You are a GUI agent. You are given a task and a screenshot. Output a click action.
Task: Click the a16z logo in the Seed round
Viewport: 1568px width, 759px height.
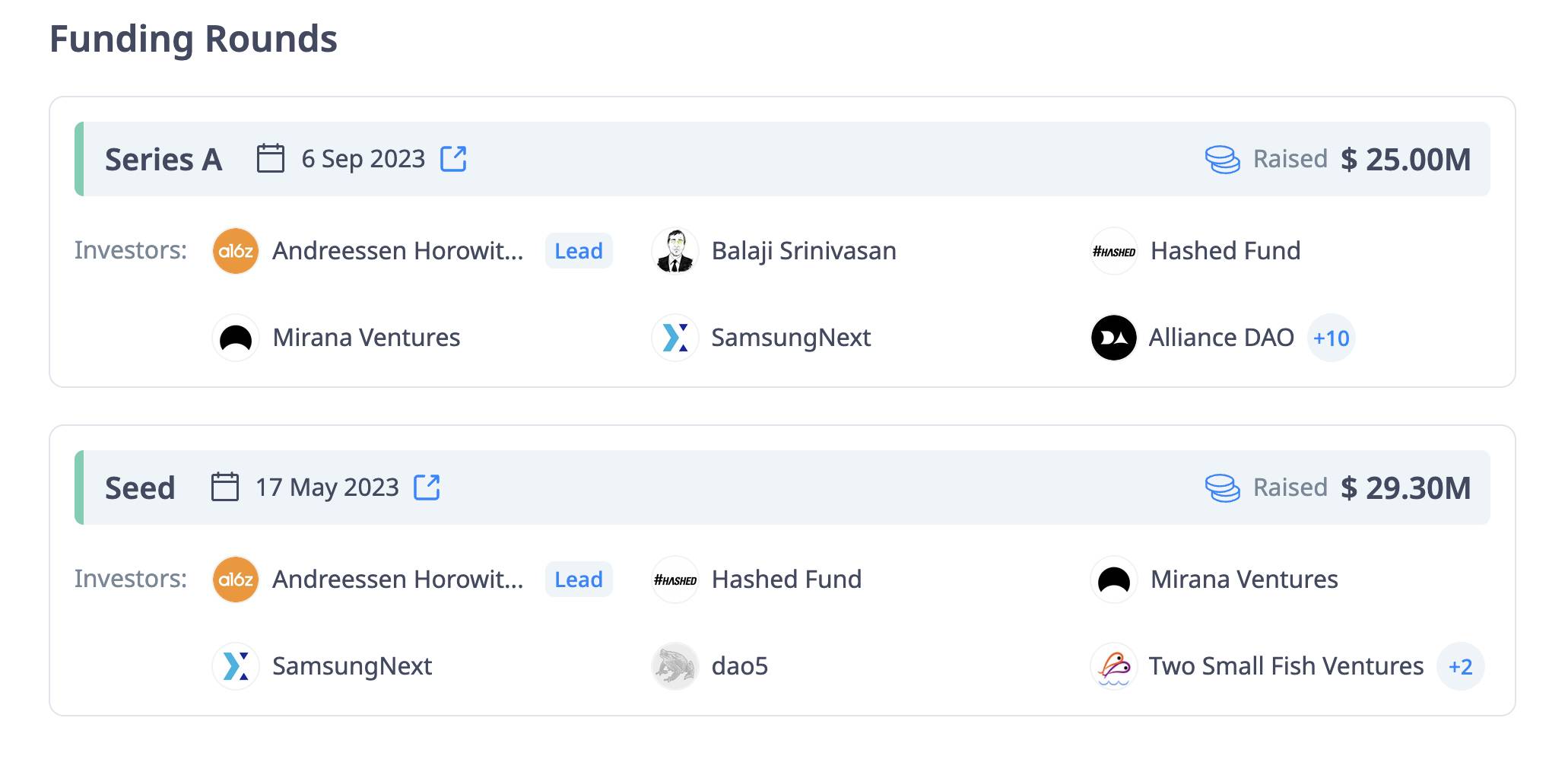[236, 580]
